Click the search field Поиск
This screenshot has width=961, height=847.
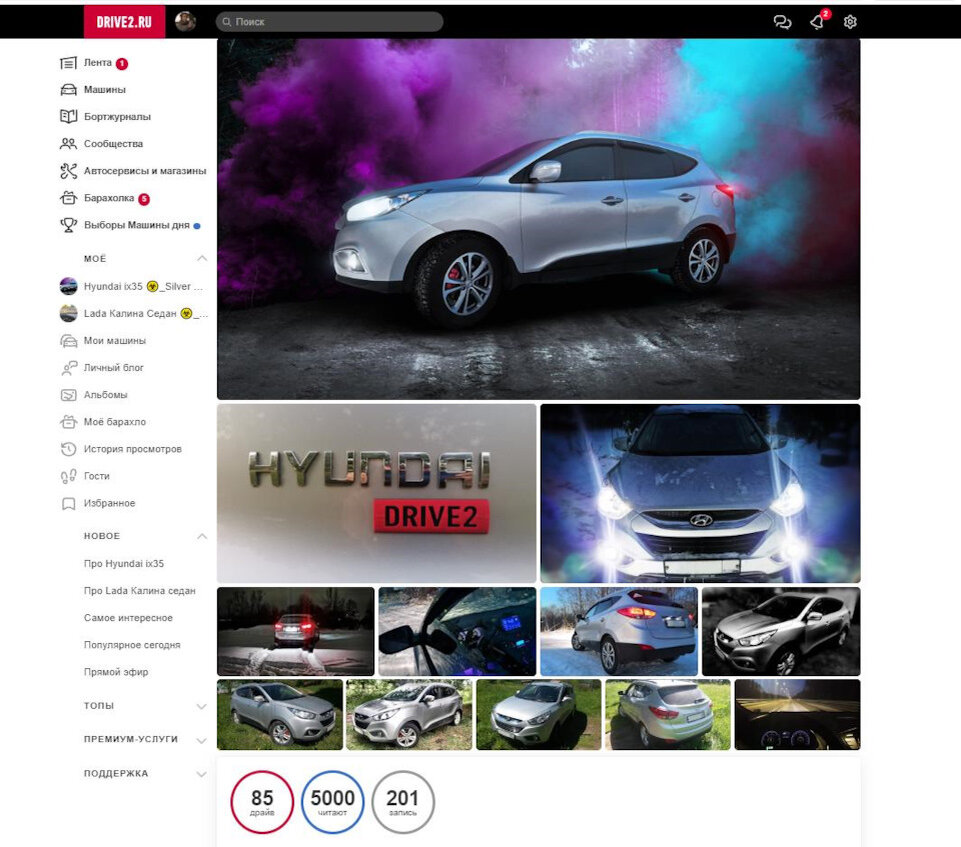(329, 21)
